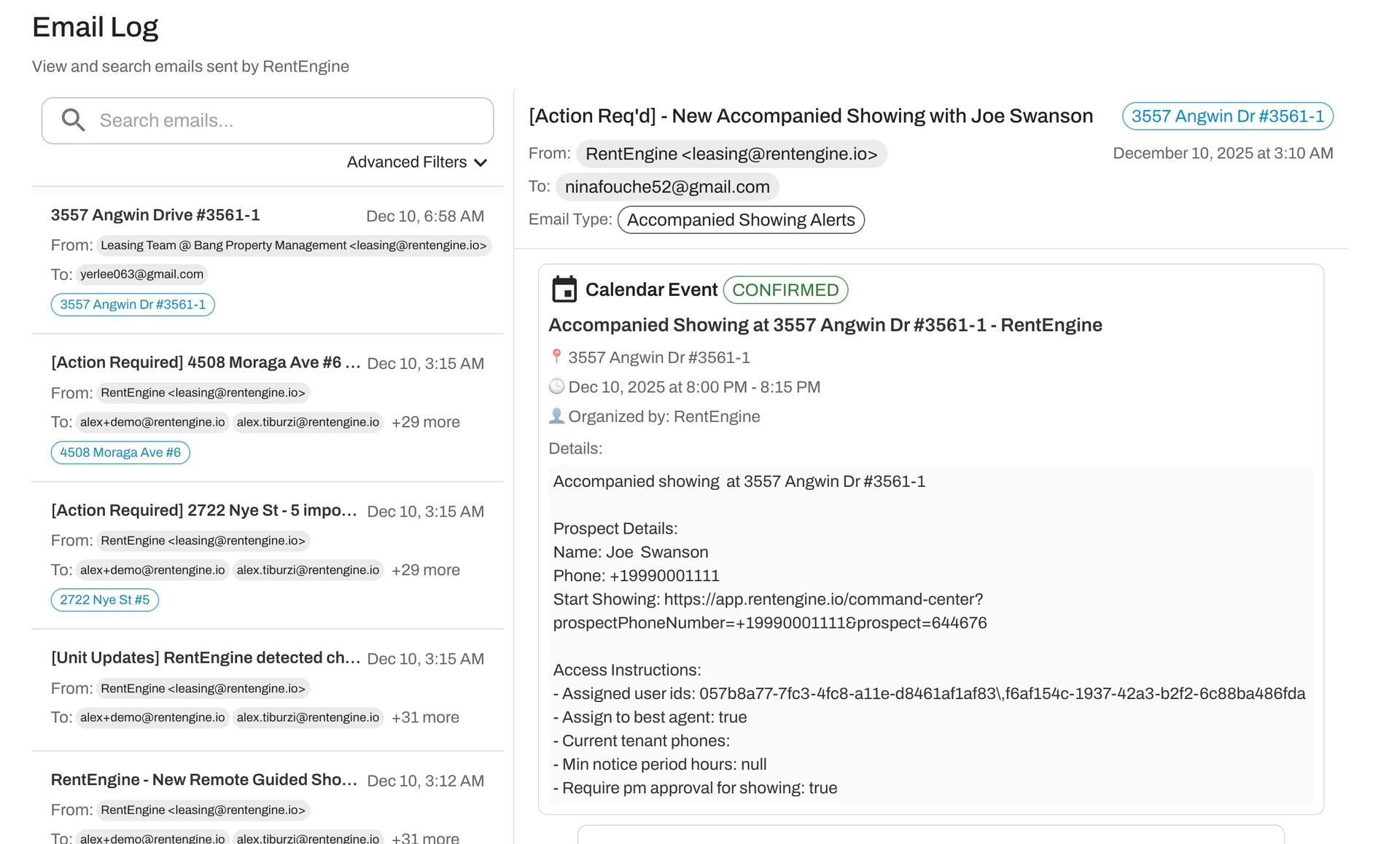Click the search magnifier icon
The image size is (1400, 844).
point(73,120)
